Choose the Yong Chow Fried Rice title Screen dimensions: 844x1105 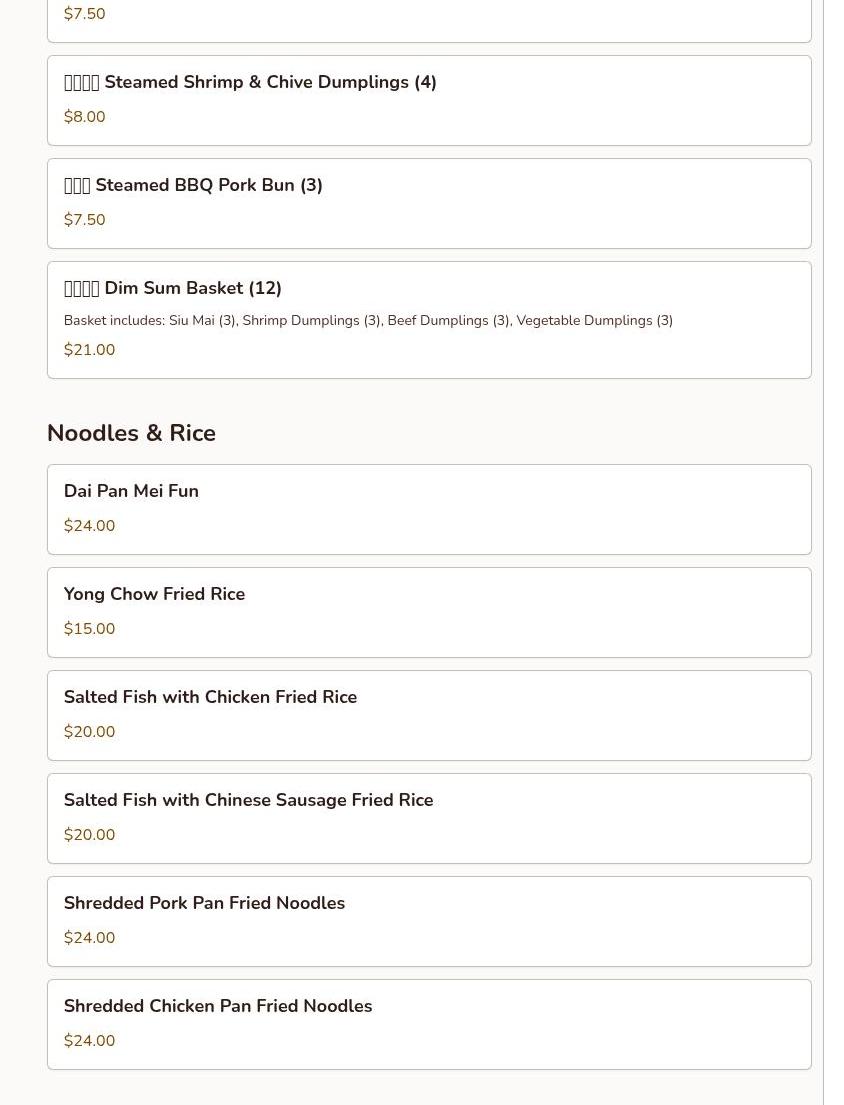[x=154, y=594]
